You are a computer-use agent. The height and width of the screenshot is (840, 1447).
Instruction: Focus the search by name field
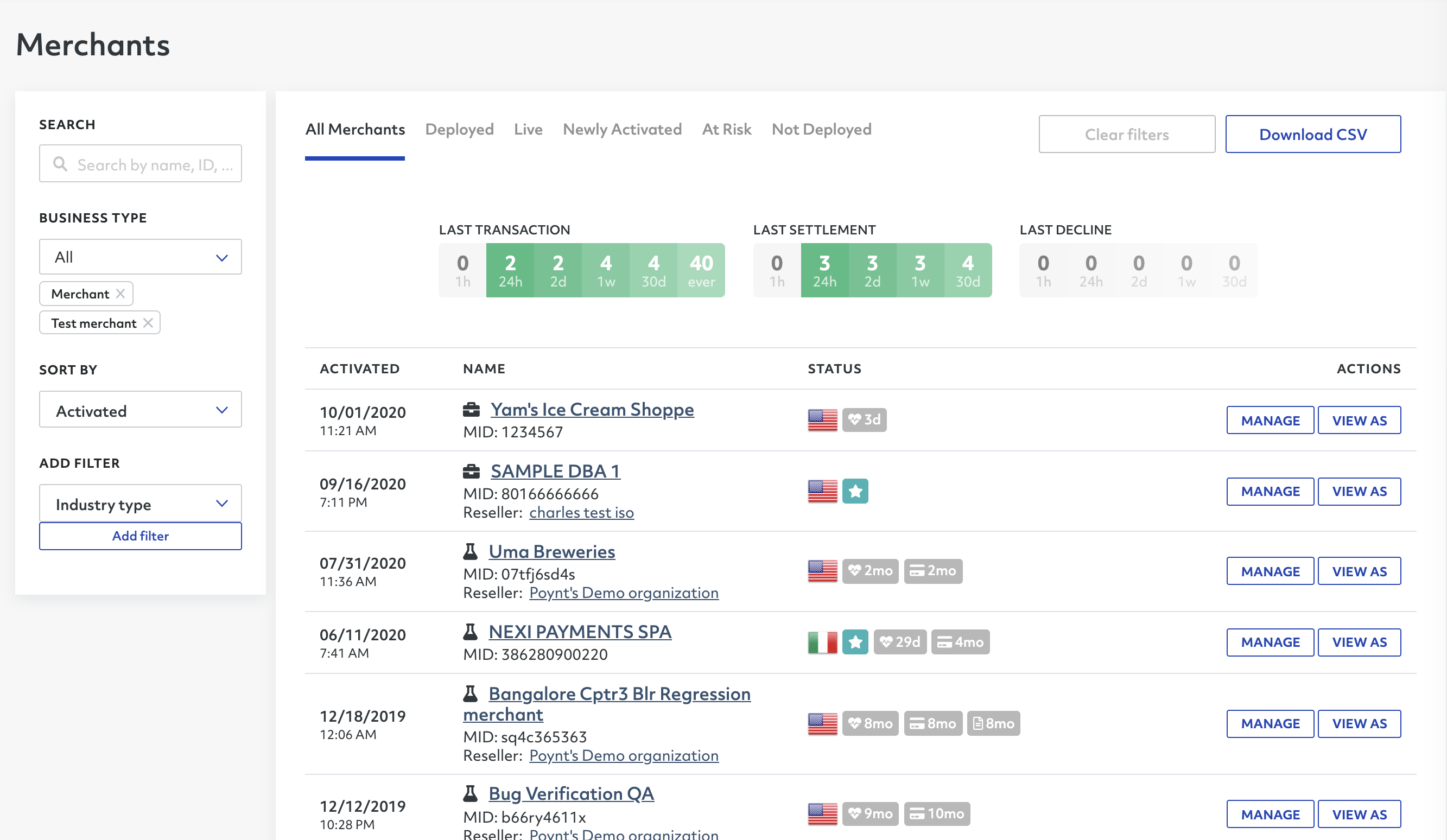point(140,164)
